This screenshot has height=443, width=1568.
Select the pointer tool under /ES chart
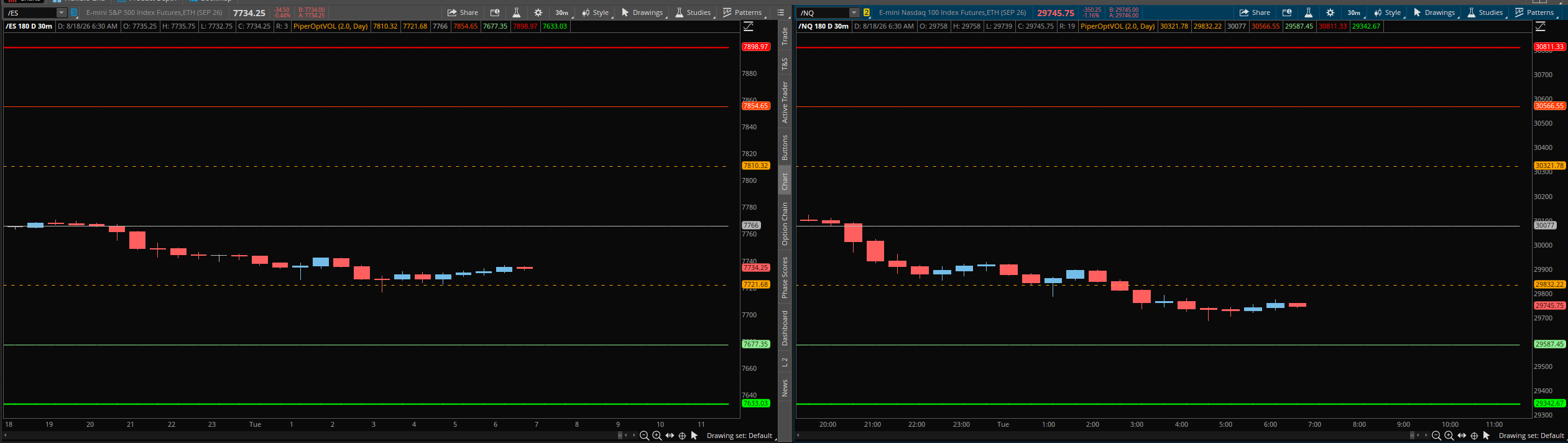point(694,436)
